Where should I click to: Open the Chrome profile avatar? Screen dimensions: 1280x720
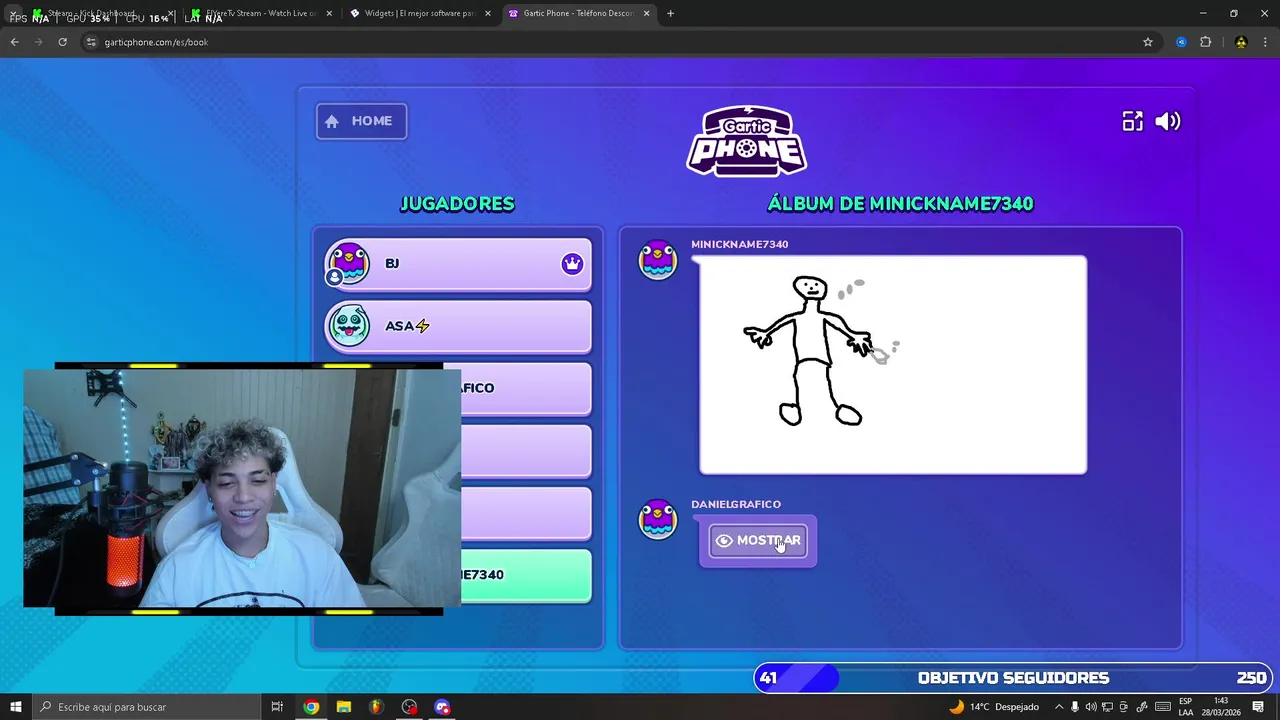[1241, 42]
